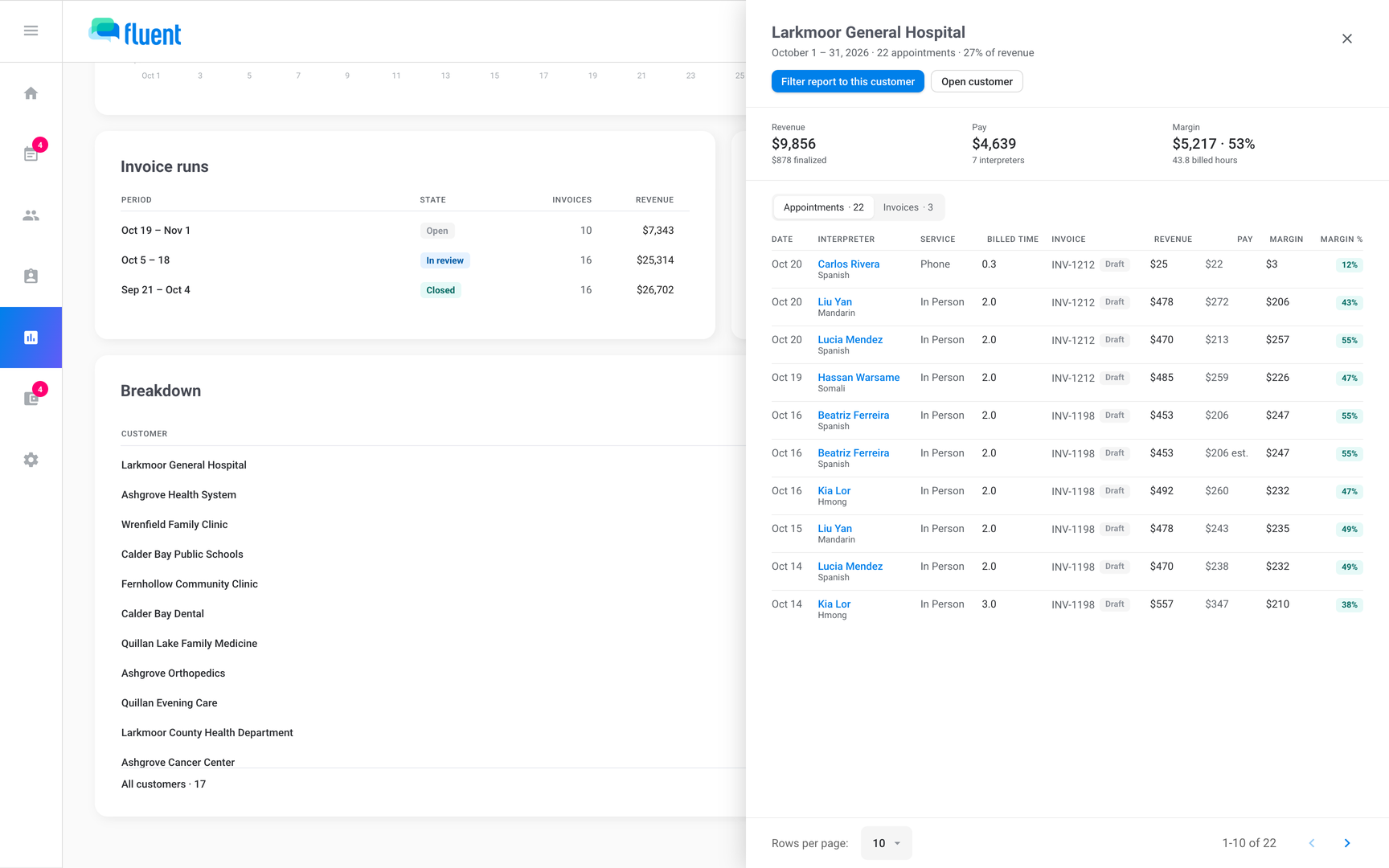Screen dimensions: 1389x868
Task: Open Liu Yan link on Oct 15 row
Action: tap(834, 529)
